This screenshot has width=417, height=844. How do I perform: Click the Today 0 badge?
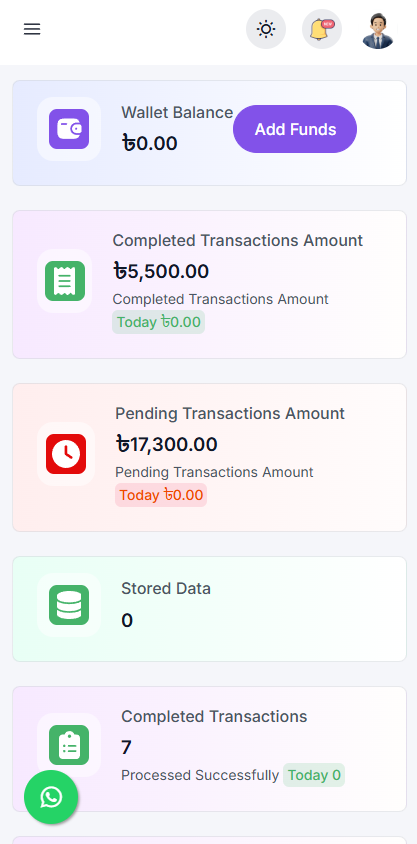pyautogui.click(x=314, y=775)
